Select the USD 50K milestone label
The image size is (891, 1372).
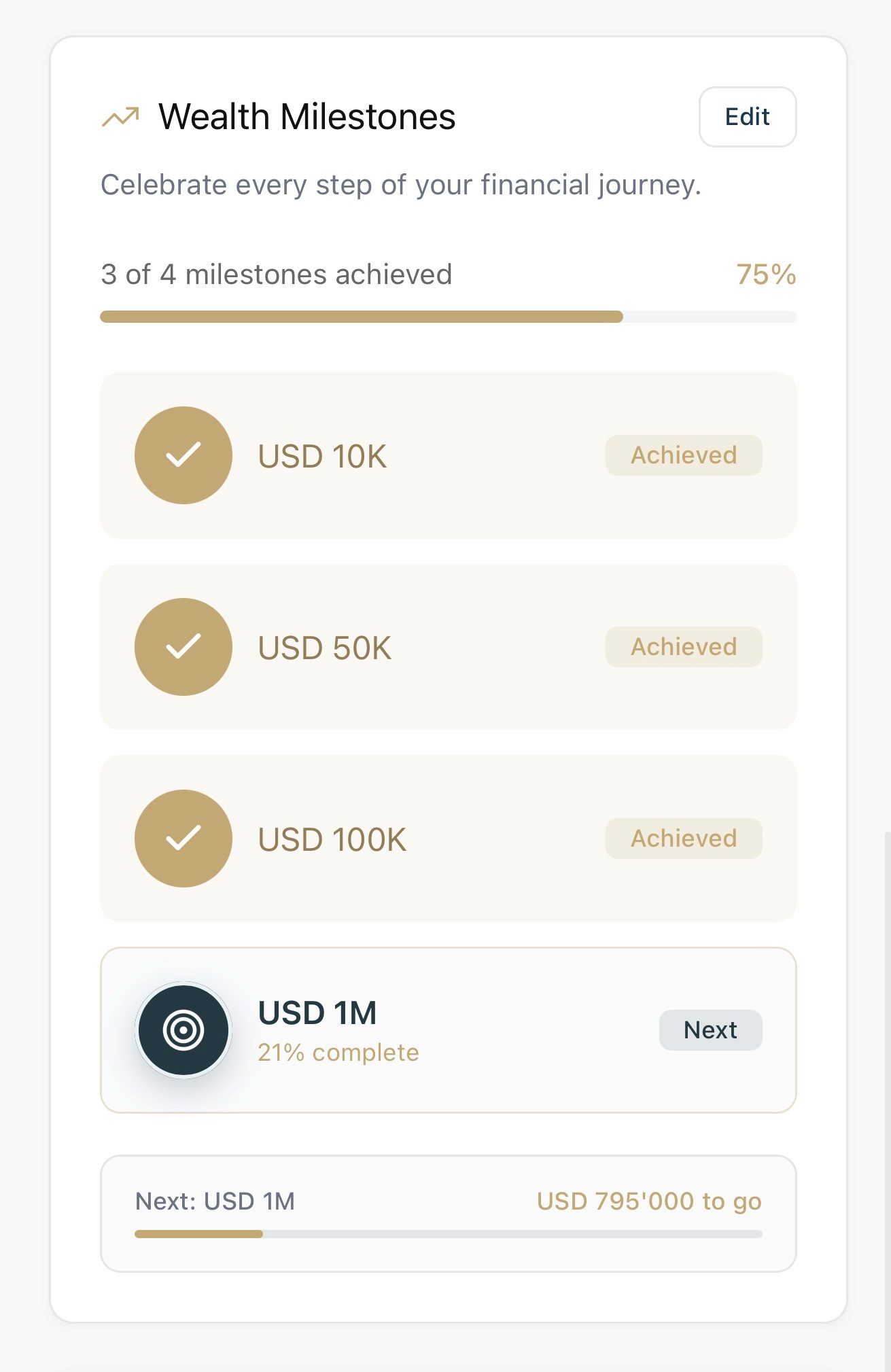(325, 648)
